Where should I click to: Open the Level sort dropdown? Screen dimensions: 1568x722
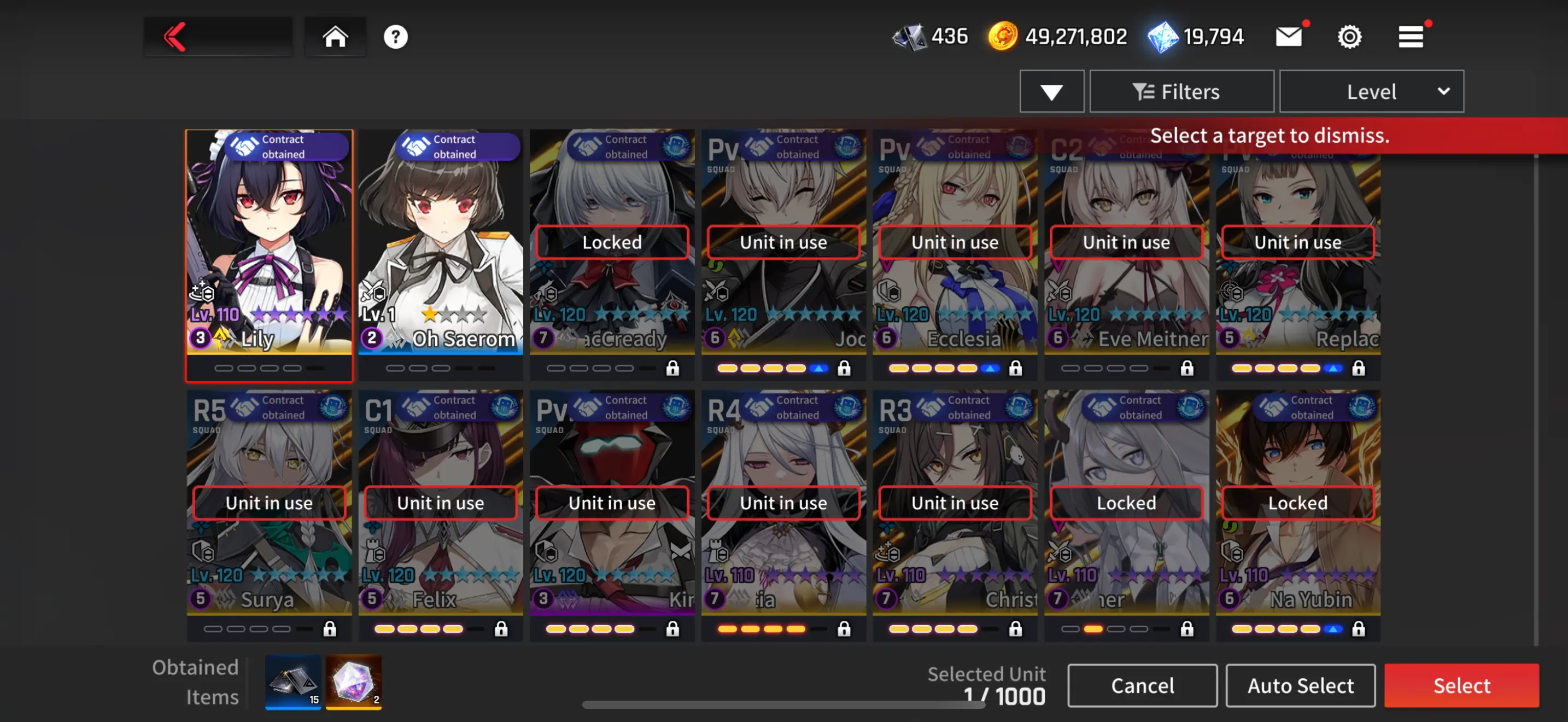(1371, 91)
